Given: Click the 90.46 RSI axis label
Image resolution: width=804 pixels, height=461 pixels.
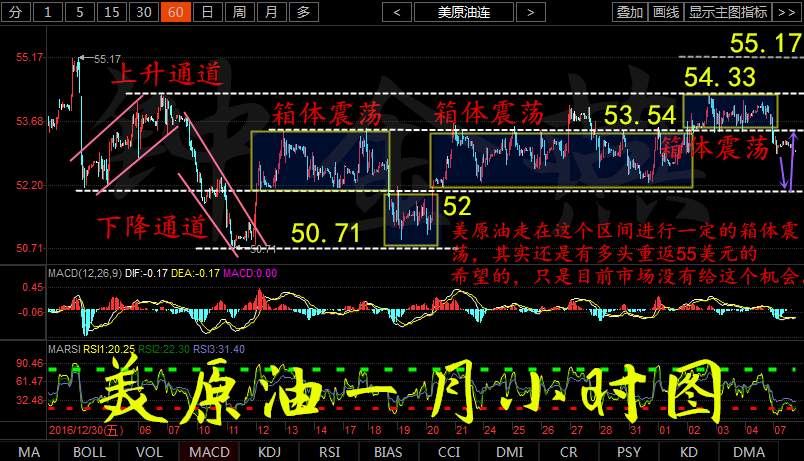Looking at the screenshot, I should pyautogui.click(x=30, y=363).
